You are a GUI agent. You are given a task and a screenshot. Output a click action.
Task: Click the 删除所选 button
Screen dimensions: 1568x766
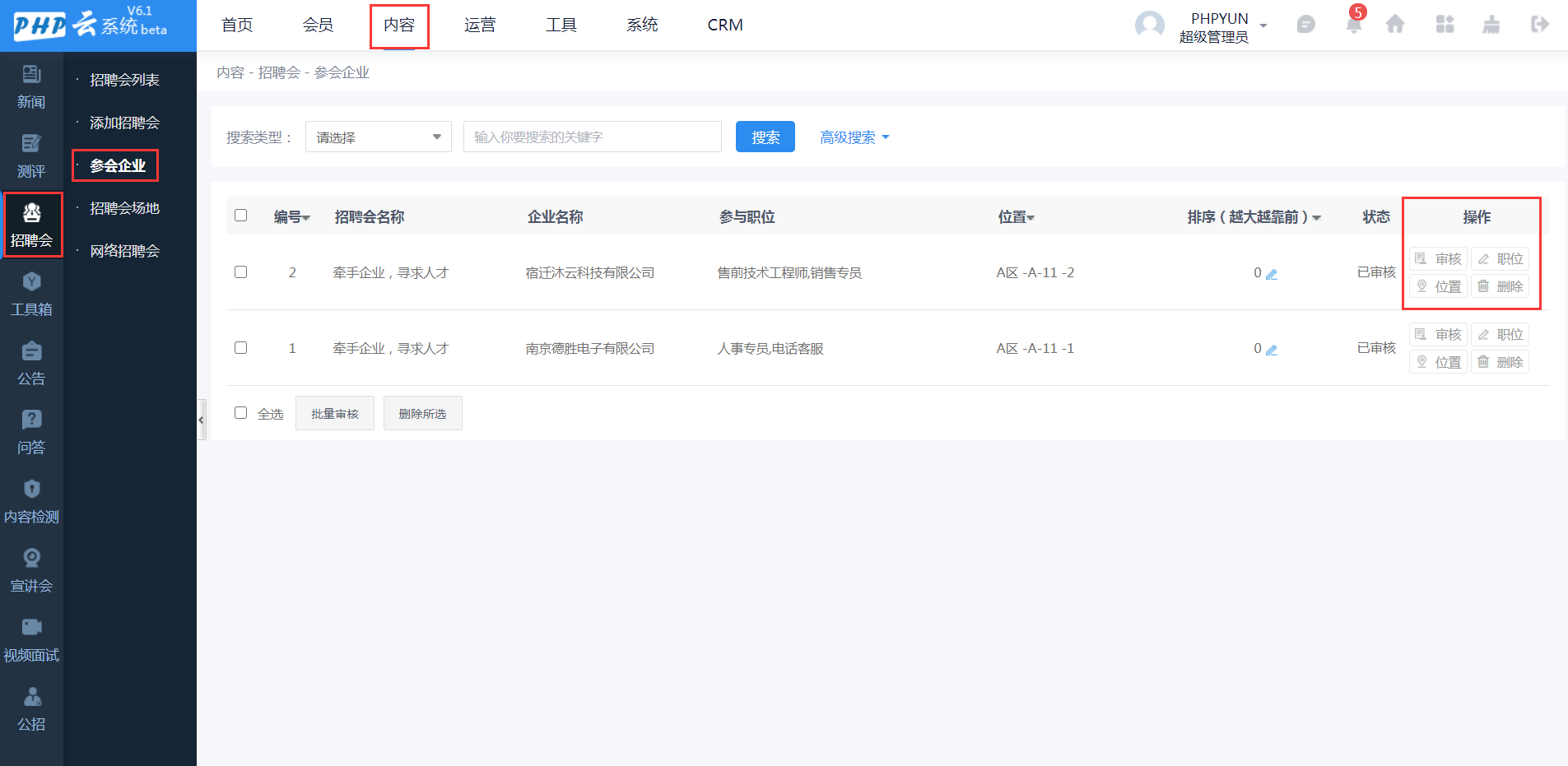coord(422,413)
